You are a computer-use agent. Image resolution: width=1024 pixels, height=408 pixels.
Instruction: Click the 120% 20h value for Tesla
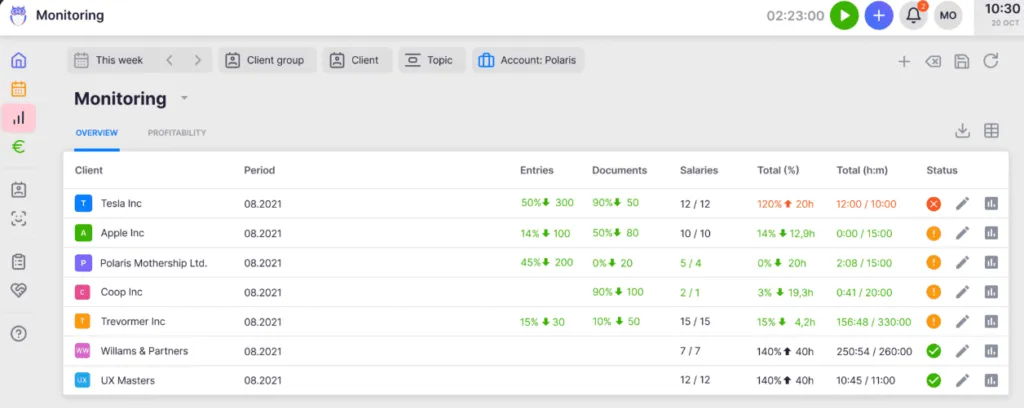click(785, 204)
